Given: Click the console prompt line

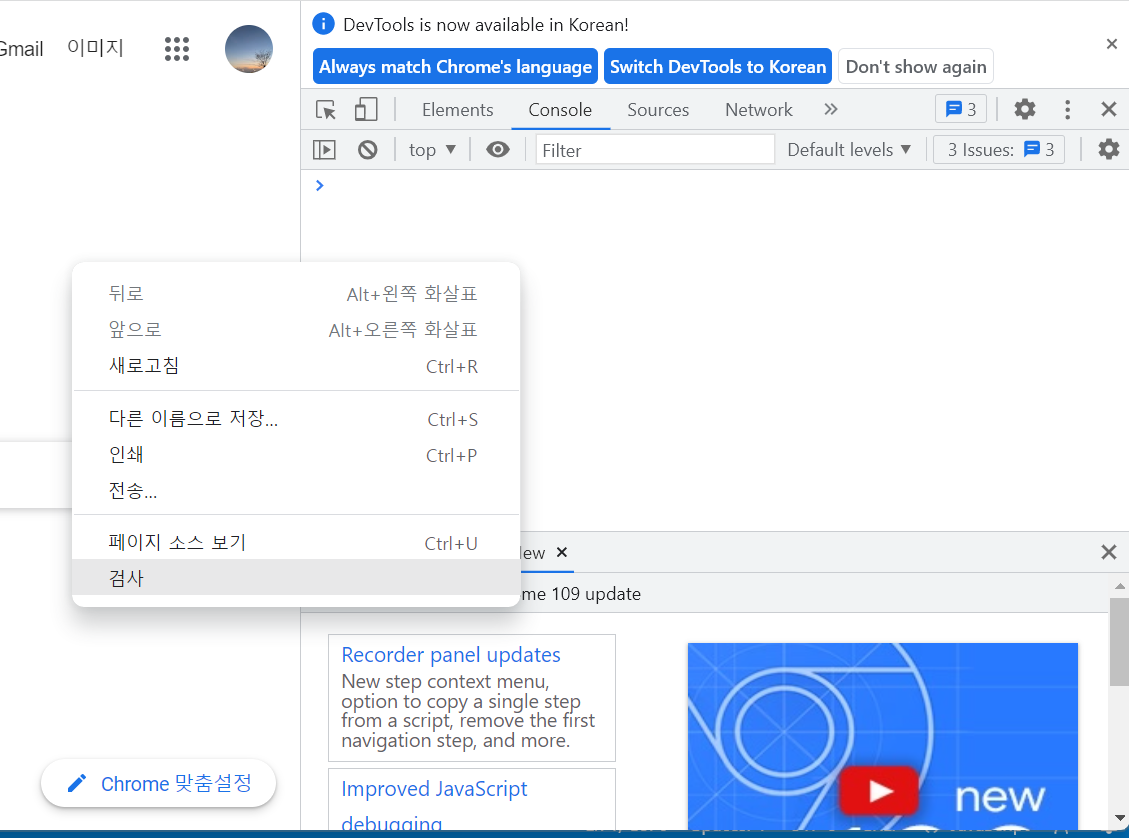Looking at the screenshot, I should click(x=714, y=186).
